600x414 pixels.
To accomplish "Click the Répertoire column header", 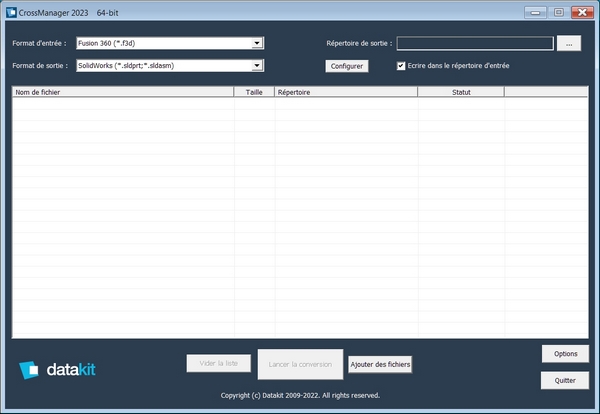I will pos(346,92).
